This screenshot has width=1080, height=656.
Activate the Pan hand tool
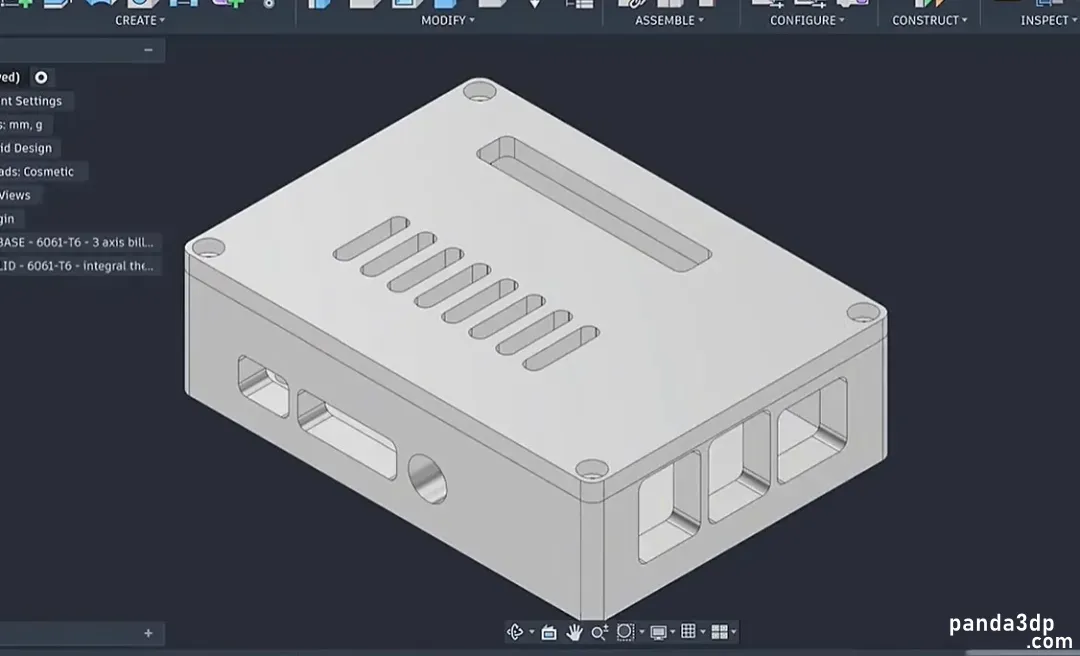point(574,632)
